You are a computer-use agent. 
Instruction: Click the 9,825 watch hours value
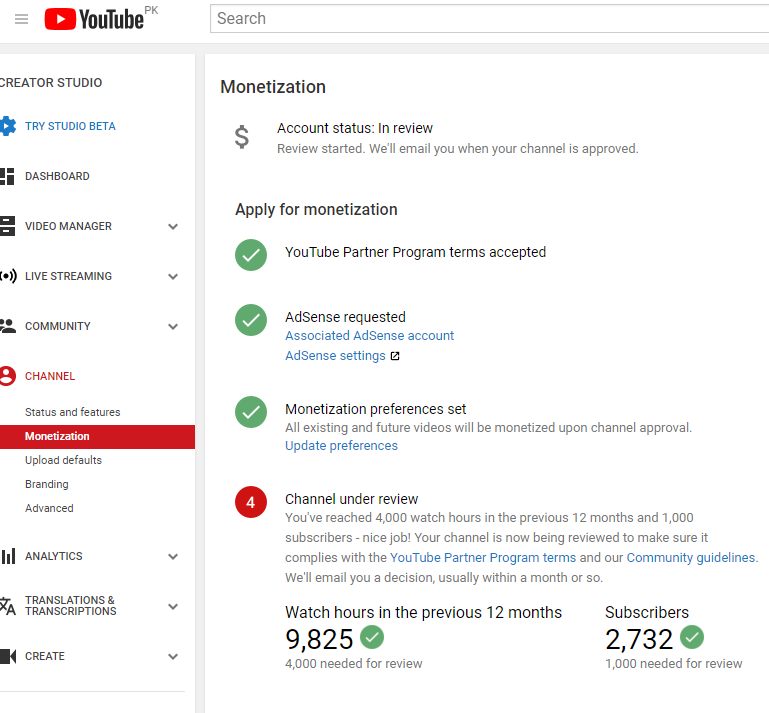[319, 639]
